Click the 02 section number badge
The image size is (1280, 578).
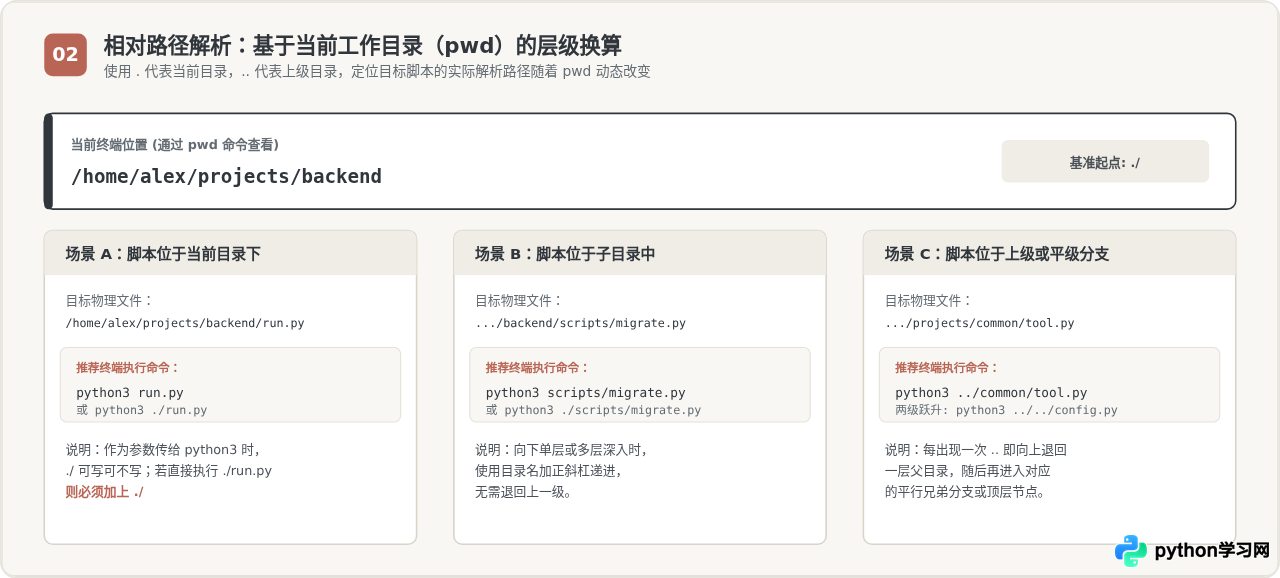(65, 54)
